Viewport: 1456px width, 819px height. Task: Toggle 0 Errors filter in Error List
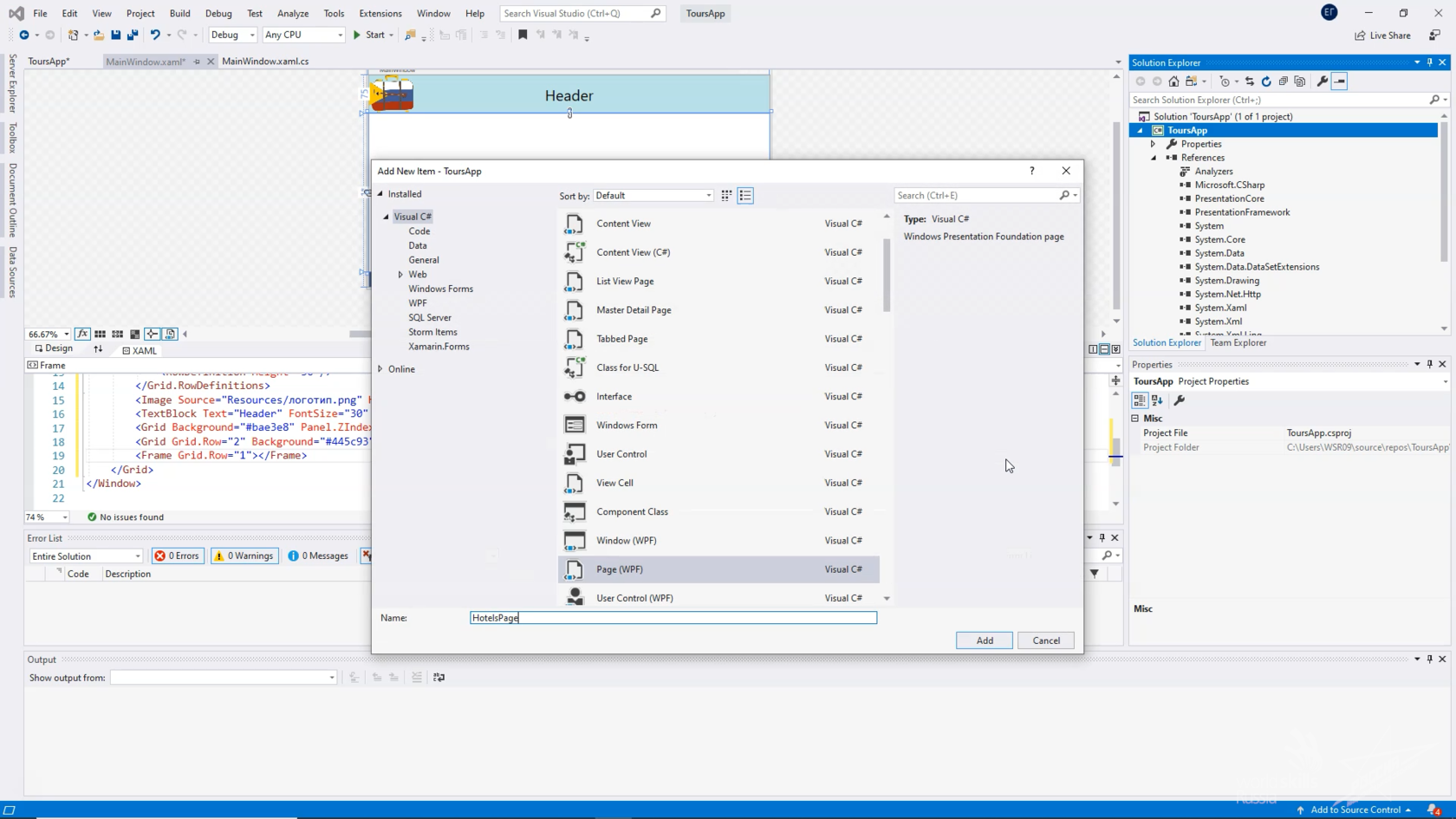click(178, 556)
